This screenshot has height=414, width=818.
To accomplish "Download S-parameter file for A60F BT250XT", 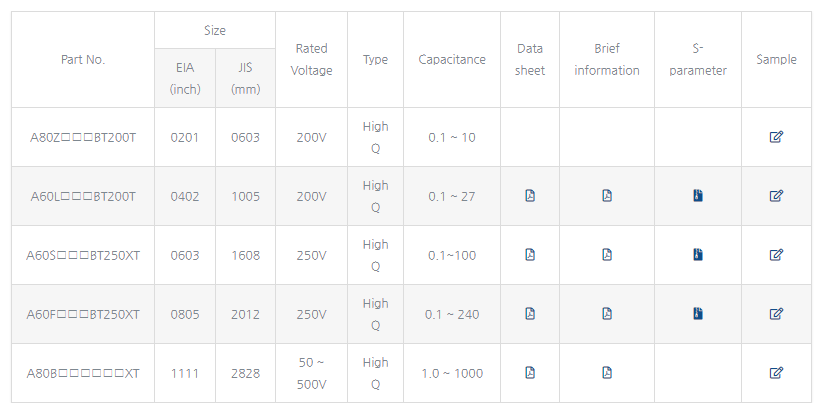I will 698,313.
